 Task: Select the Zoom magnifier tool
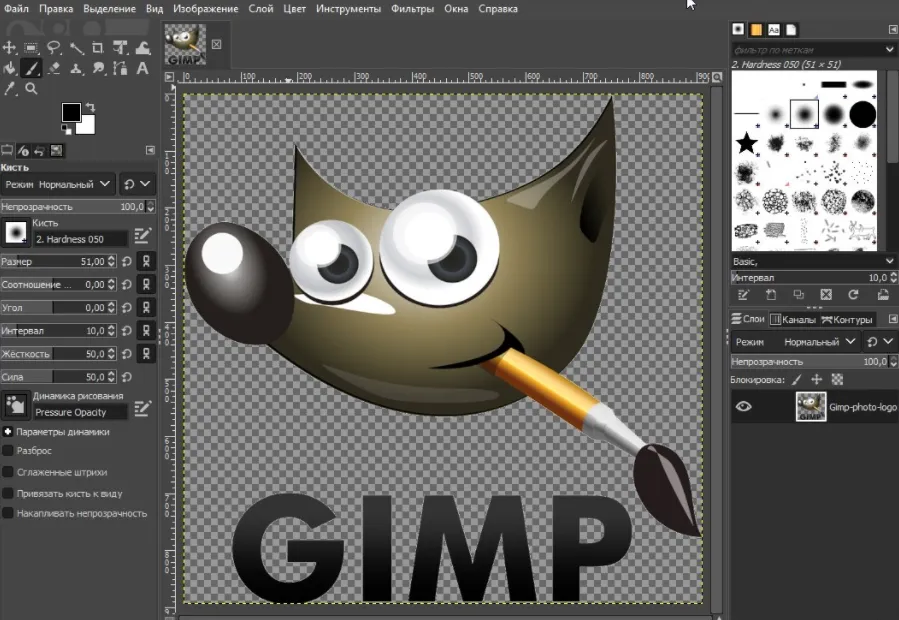tap(32, 89)
